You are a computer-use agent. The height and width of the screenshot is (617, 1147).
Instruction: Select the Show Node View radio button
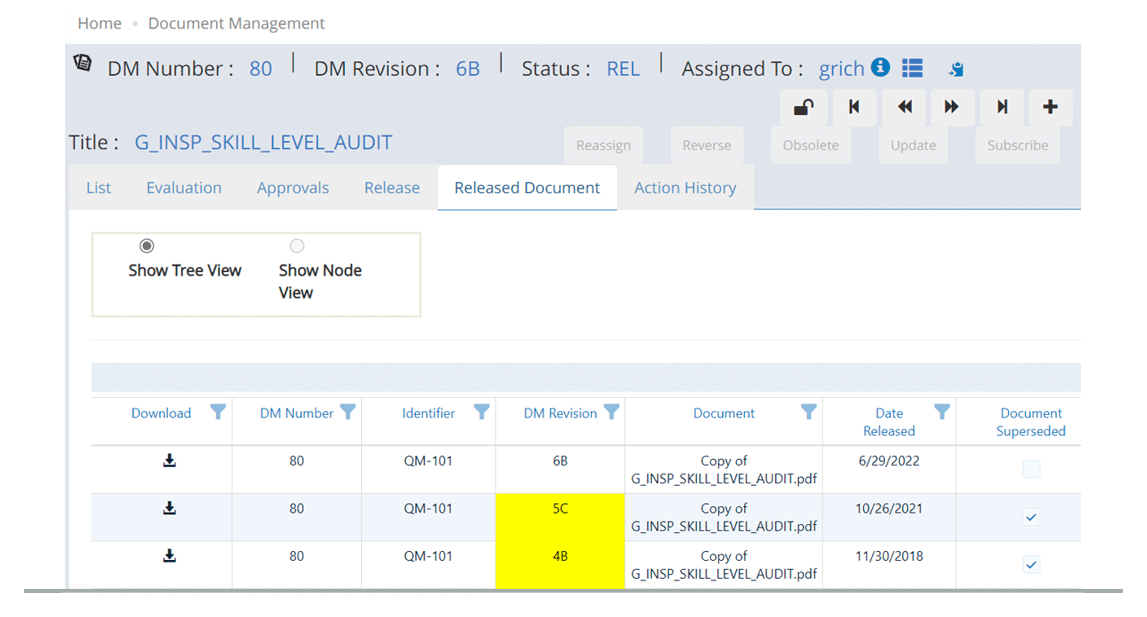[x=297, y=245]
